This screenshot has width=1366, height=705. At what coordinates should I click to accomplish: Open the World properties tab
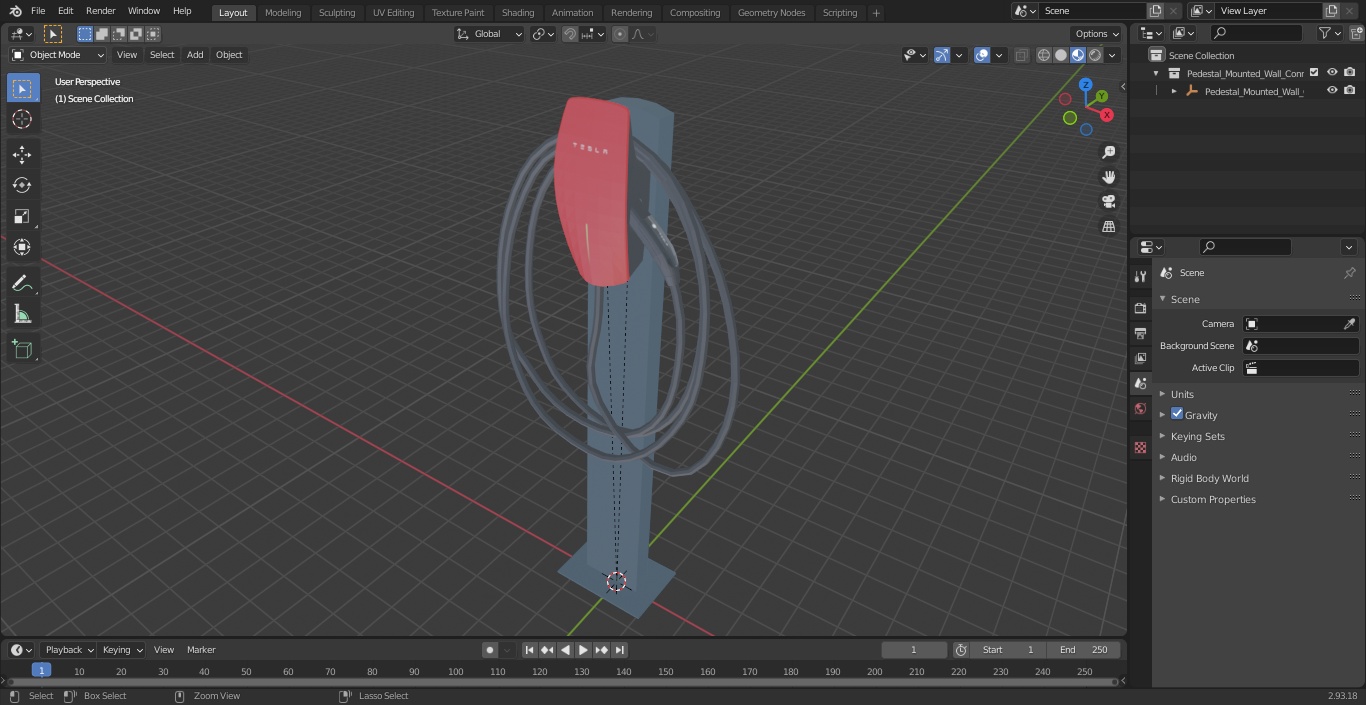(x=1140, y=408)
